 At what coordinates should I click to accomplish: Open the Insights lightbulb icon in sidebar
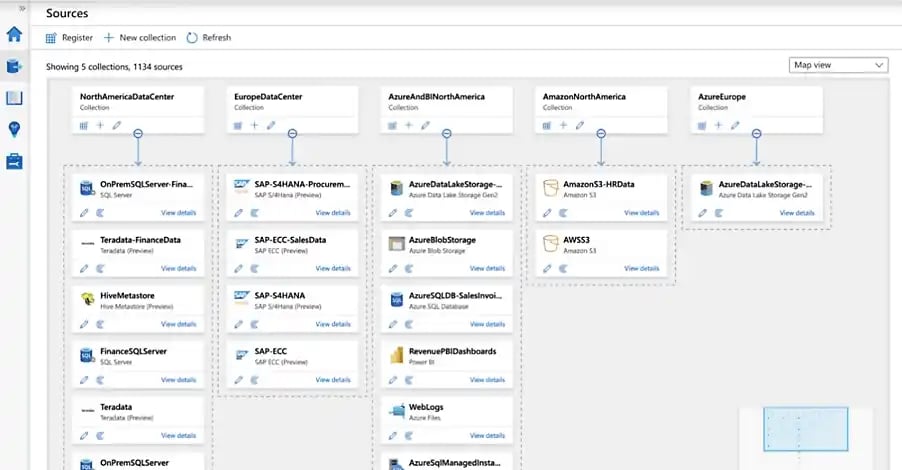point(14,129)
